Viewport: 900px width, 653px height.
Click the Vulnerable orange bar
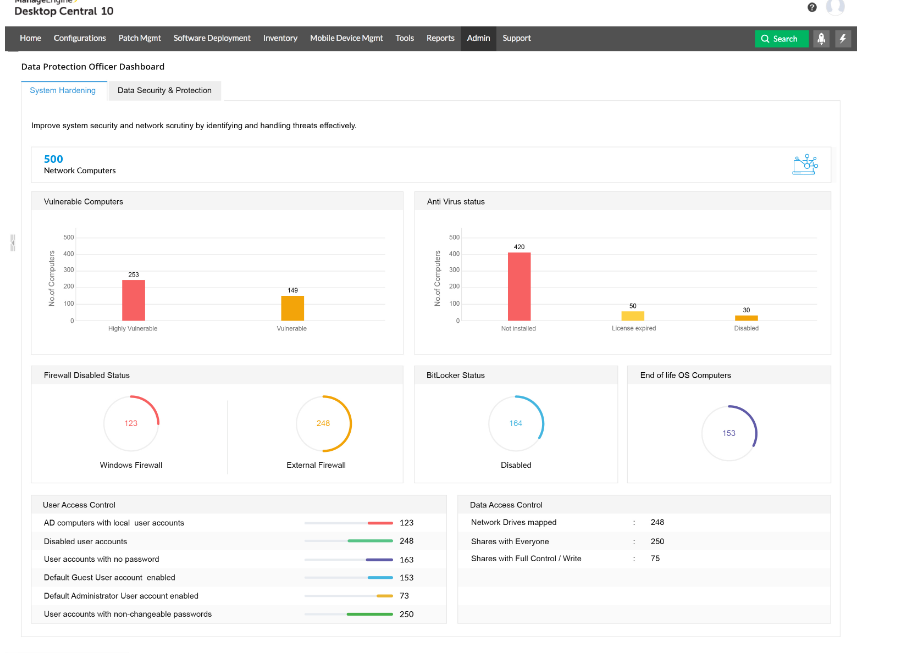click(292, 308)
